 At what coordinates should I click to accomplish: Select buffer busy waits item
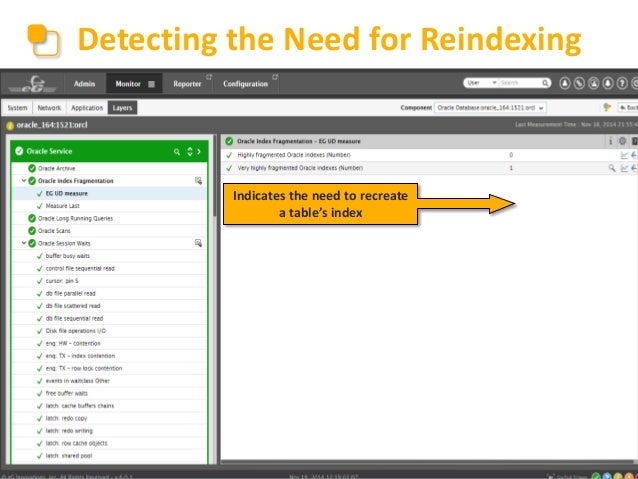click(x=68, y=256)
